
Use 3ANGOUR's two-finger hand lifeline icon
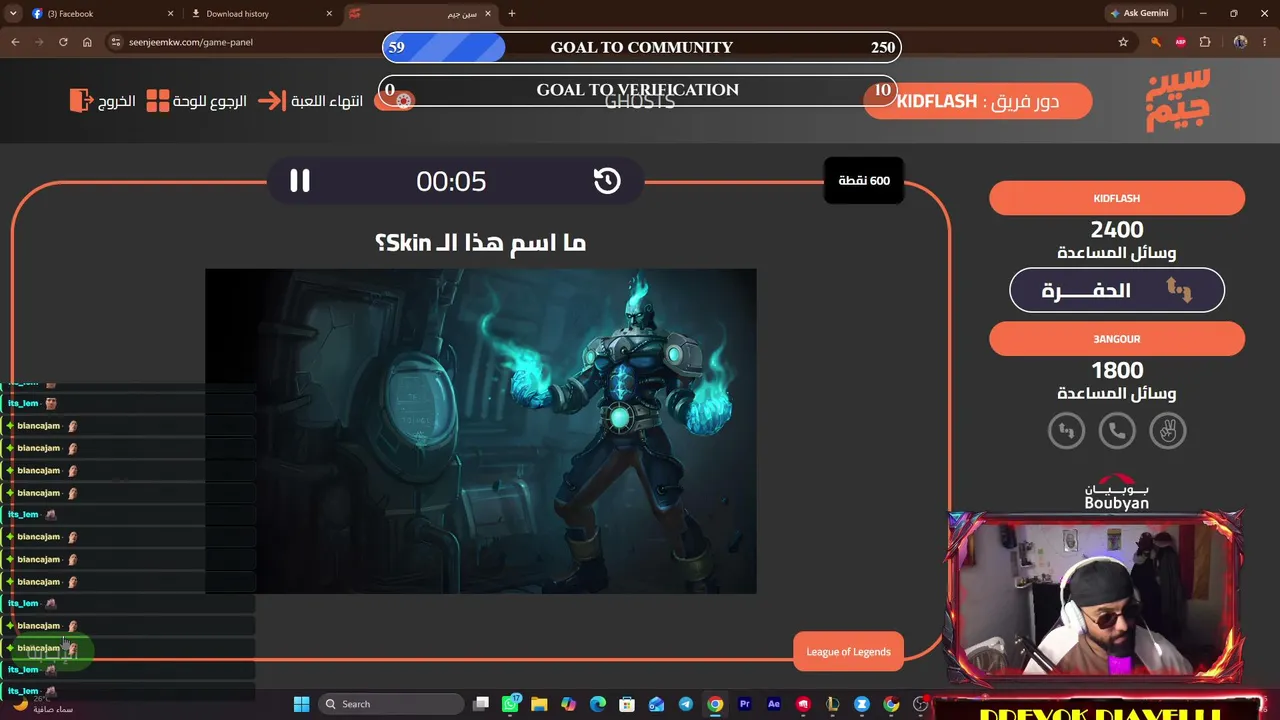point(1168,431)
